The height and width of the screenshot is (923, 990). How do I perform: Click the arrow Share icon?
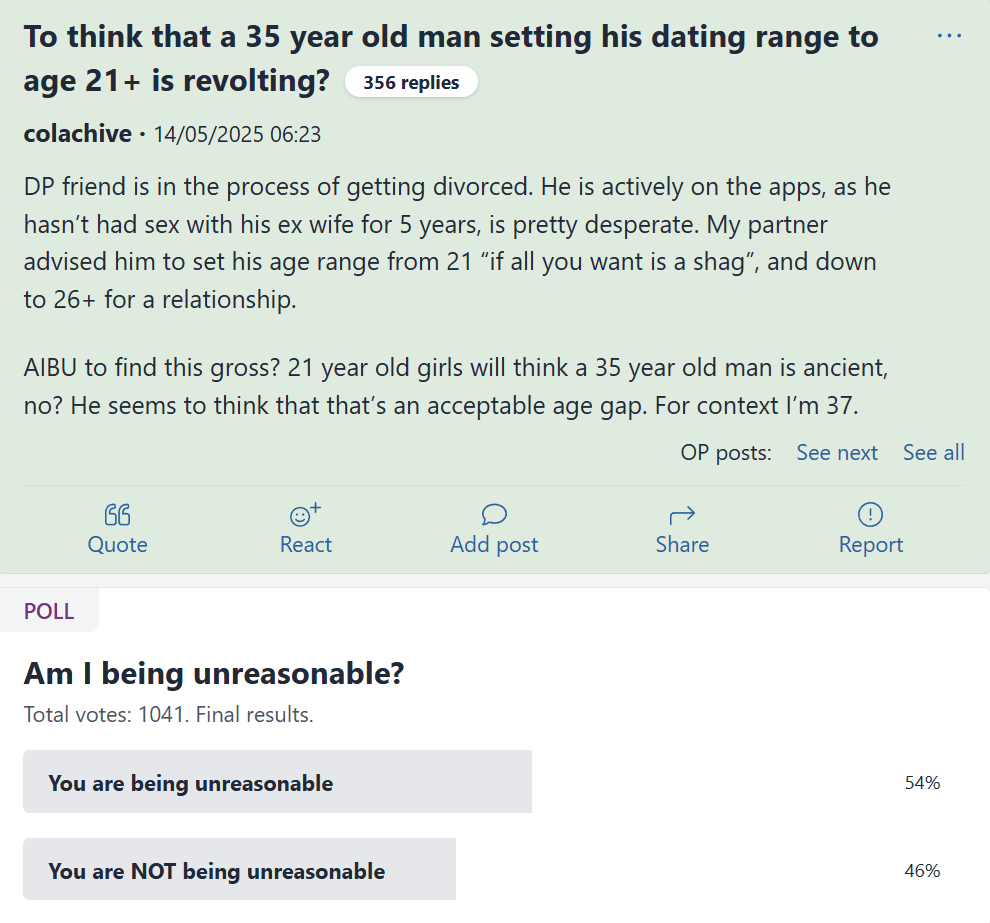point(682,515)
